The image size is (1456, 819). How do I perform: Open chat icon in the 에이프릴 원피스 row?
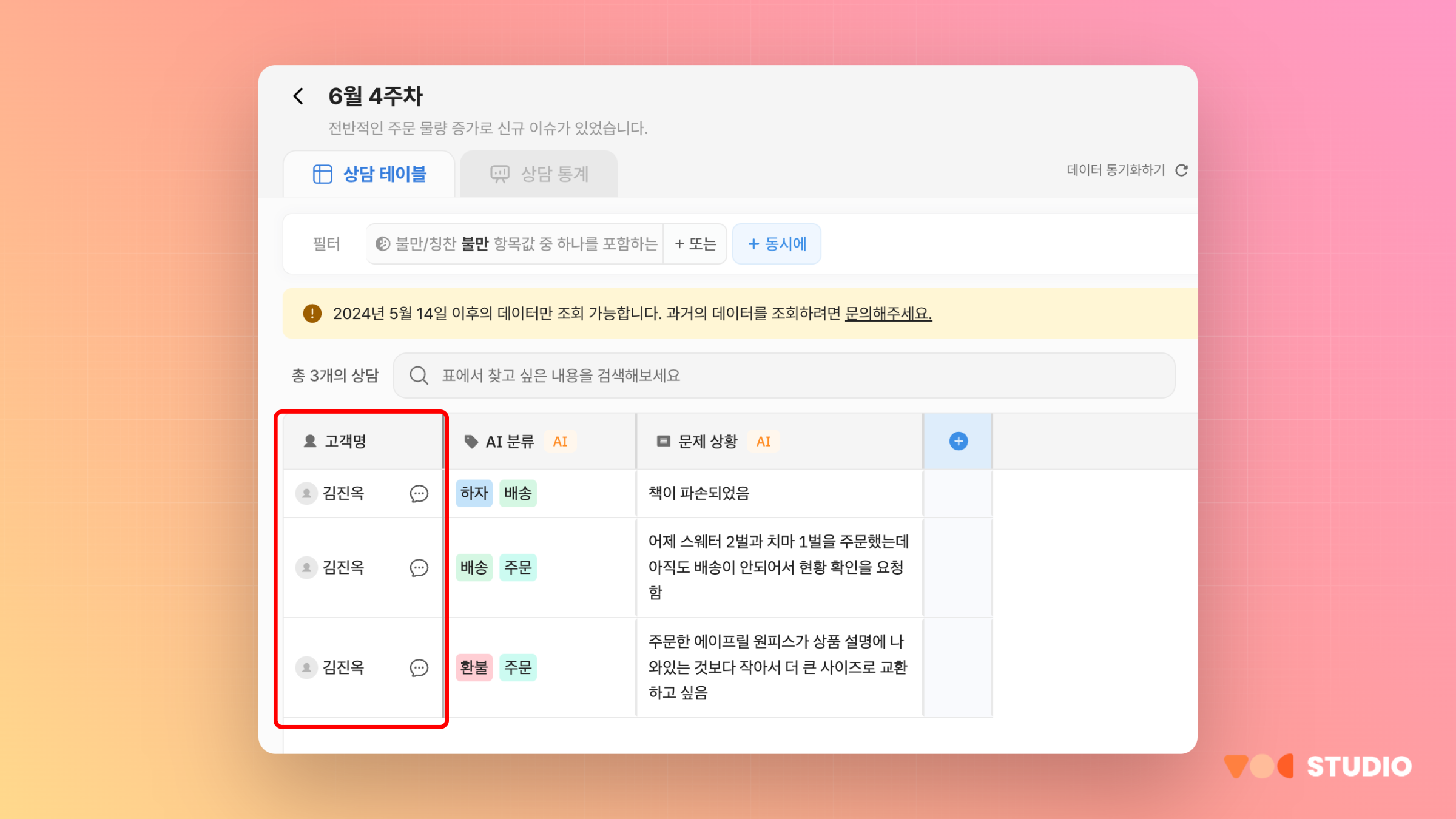click(419, 668)
